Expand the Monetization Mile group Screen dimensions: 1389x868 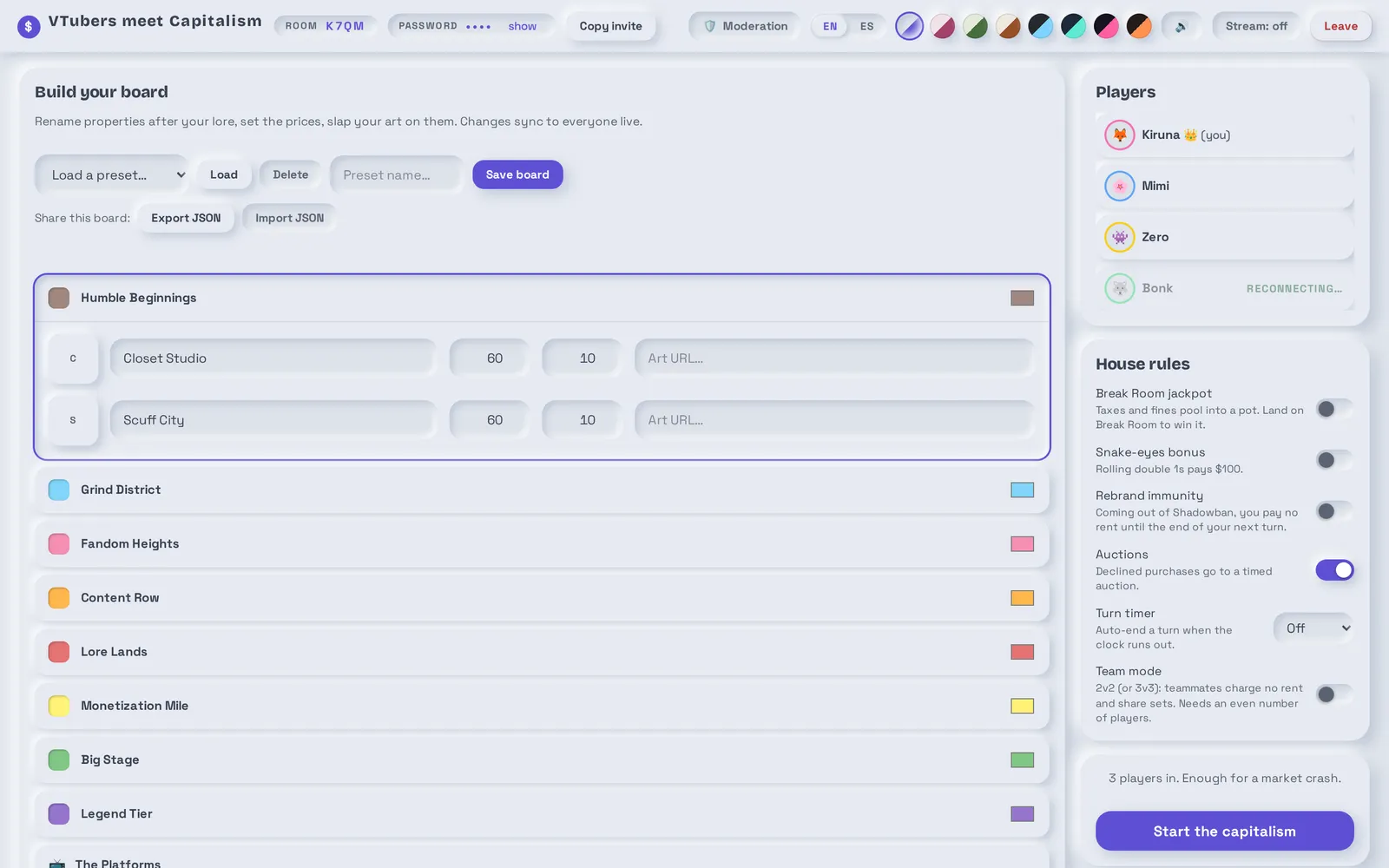pos(542,706)
